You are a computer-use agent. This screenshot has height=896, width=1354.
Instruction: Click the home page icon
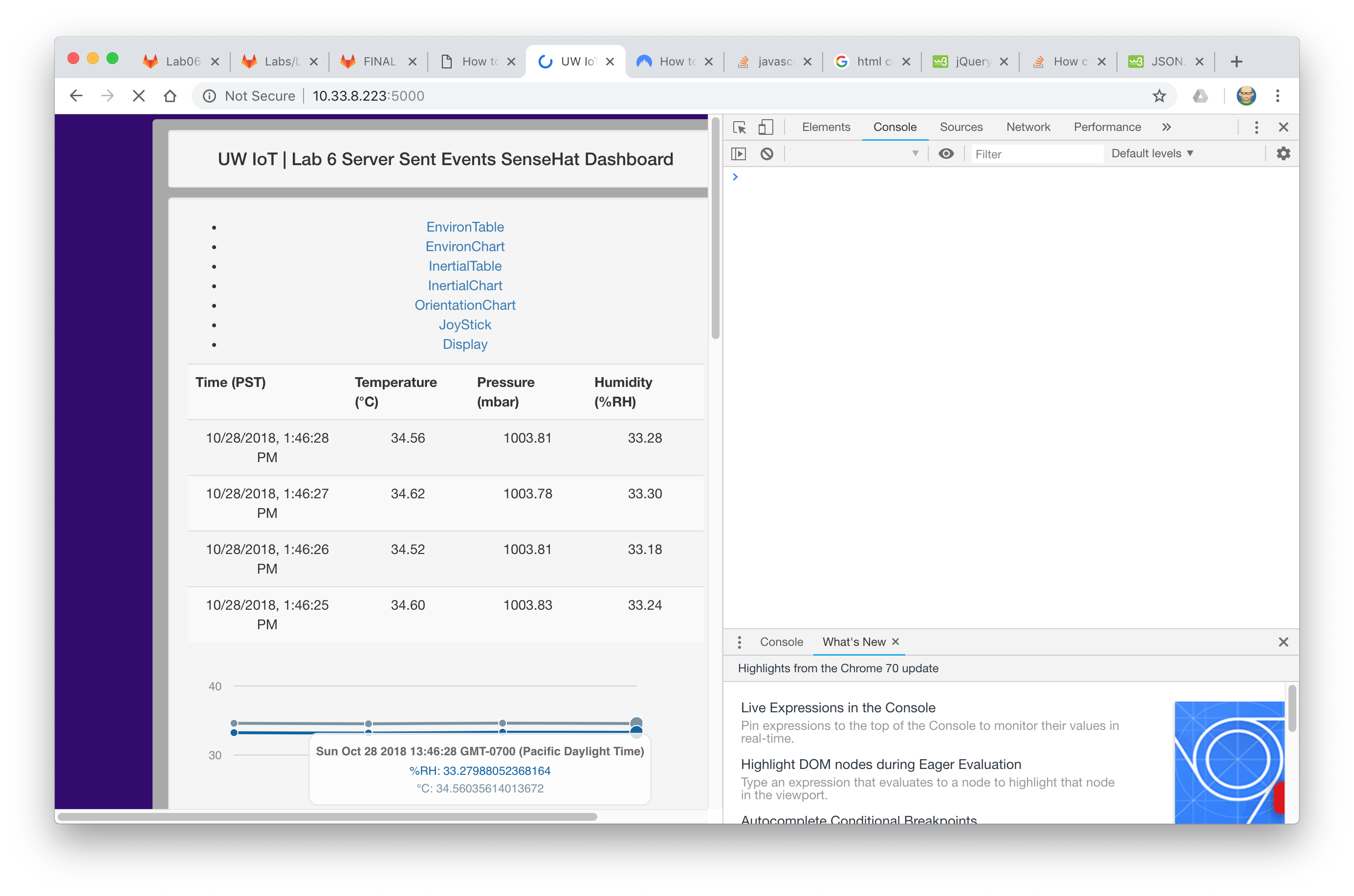point(170,96)
